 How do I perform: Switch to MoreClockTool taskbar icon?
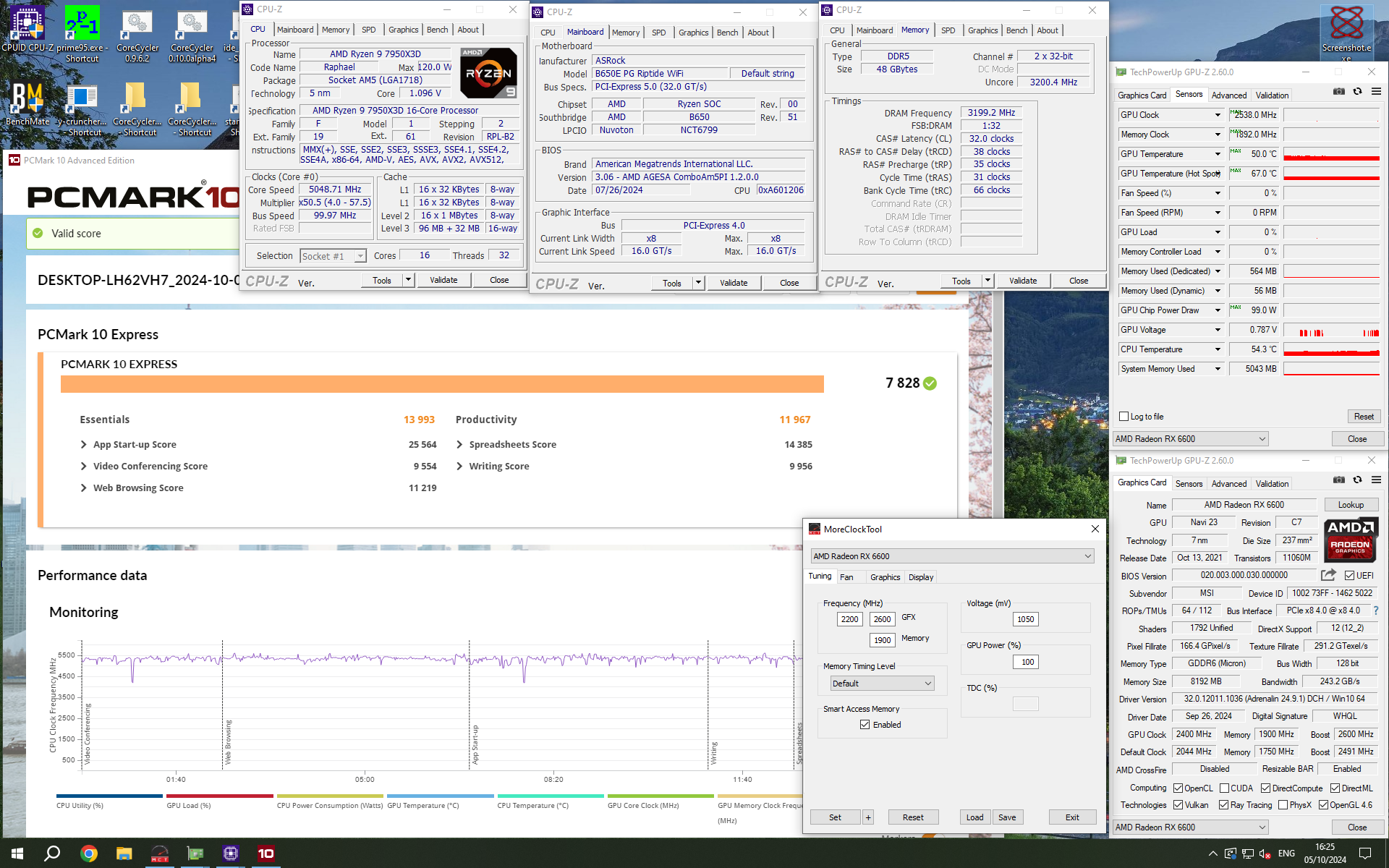[160, 854]
